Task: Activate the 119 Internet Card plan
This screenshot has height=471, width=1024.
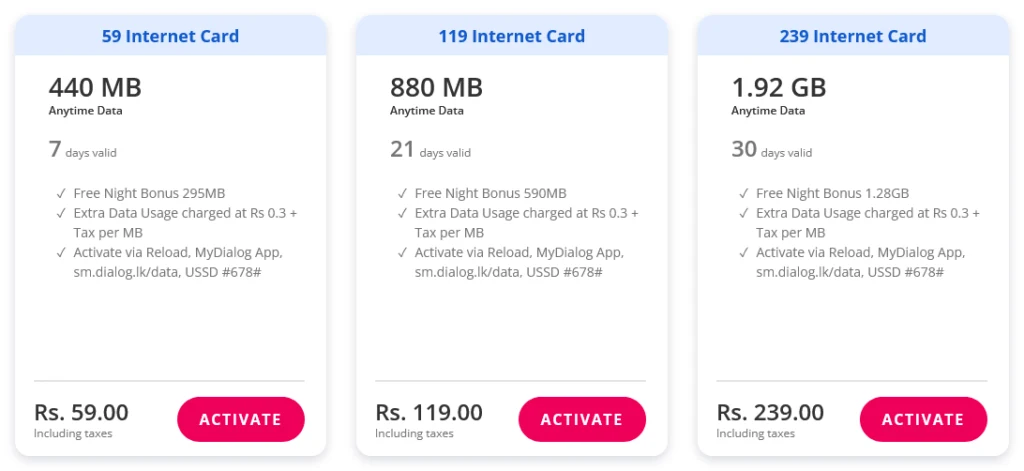Action: [x=582, y=419]
